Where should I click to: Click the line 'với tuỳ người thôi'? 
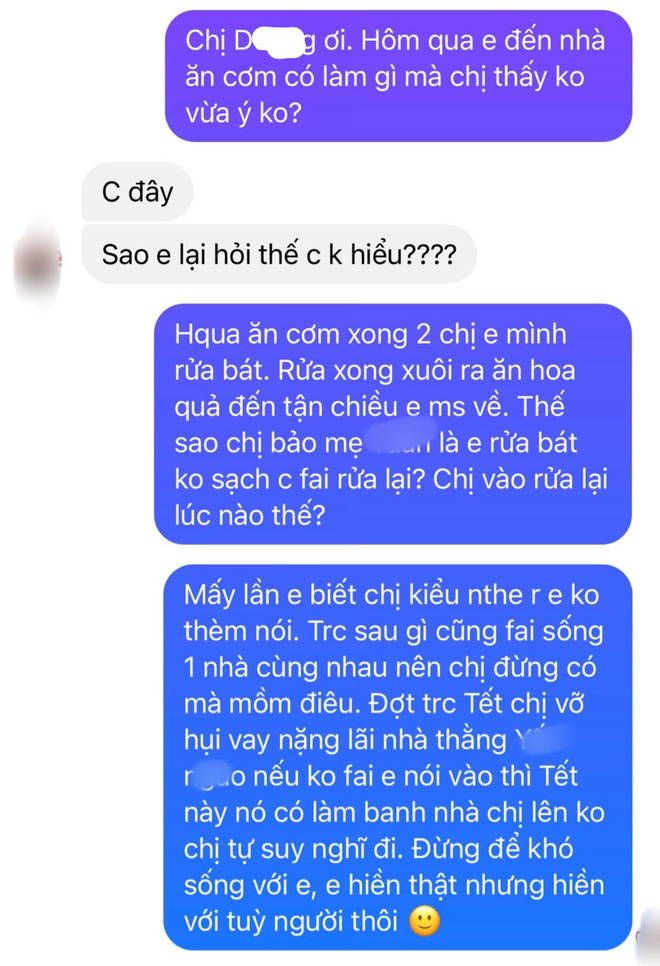[x=291, y=922]
